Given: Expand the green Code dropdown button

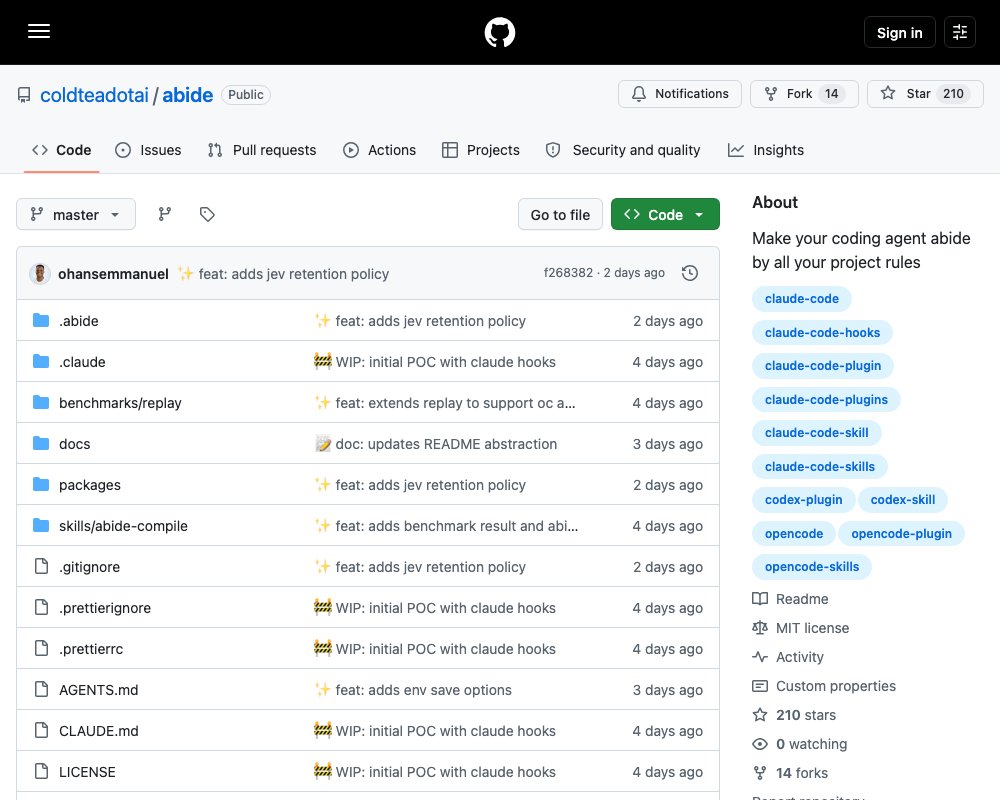Looking at the screenshot, I should tap(665, 214).
